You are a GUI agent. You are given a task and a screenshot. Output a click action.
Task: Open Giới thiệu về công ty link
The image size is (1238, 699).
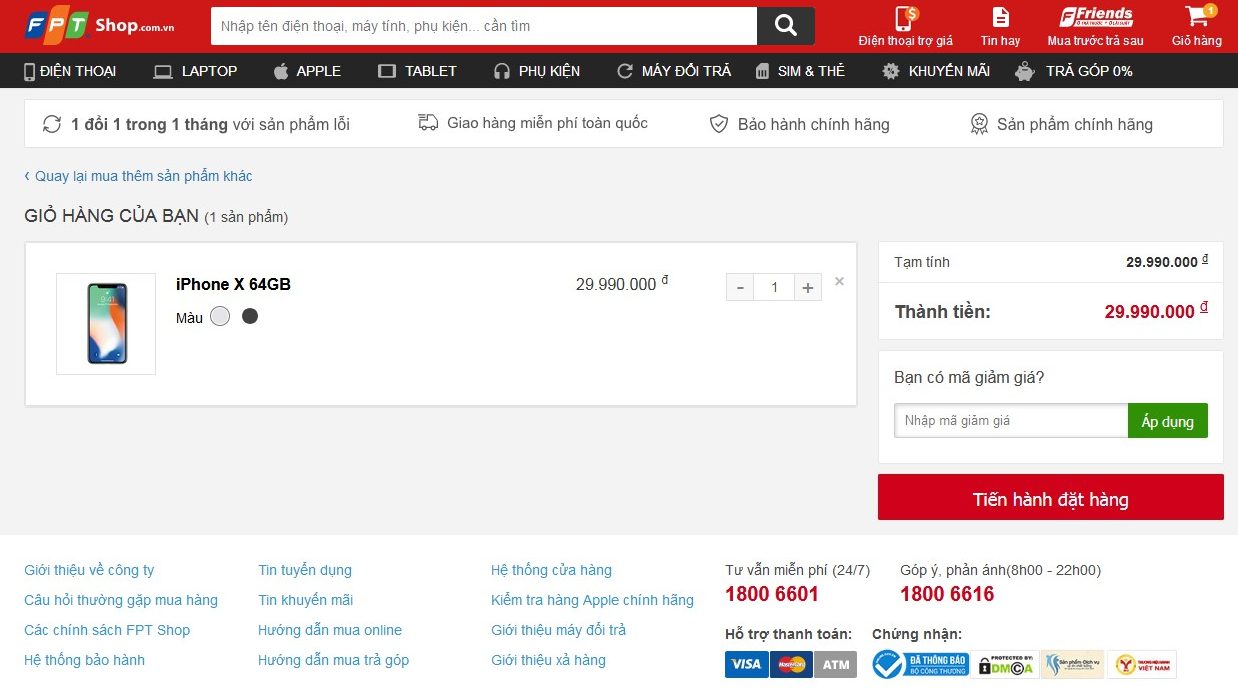coord(89,570)
